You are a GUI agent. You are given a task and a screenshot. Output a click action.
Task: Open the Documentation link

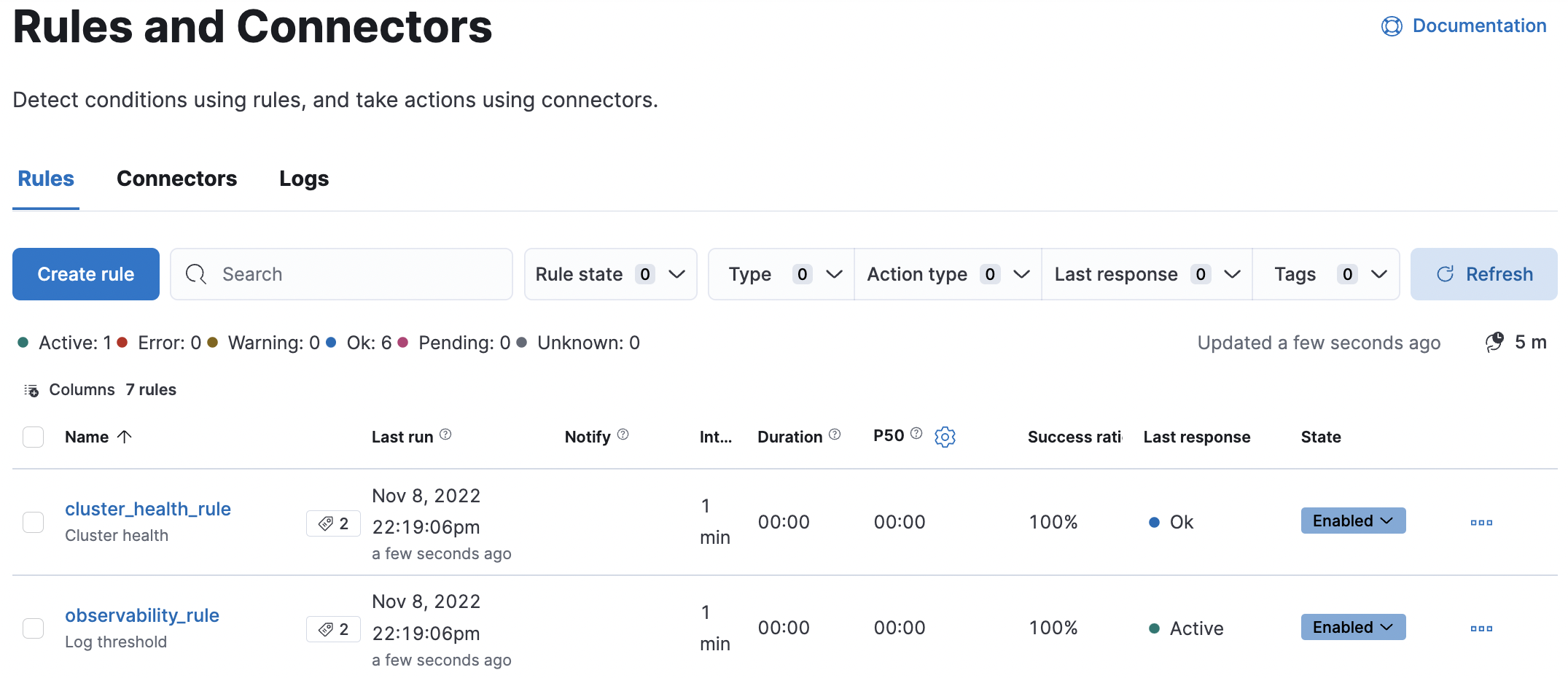point(1479,25)
